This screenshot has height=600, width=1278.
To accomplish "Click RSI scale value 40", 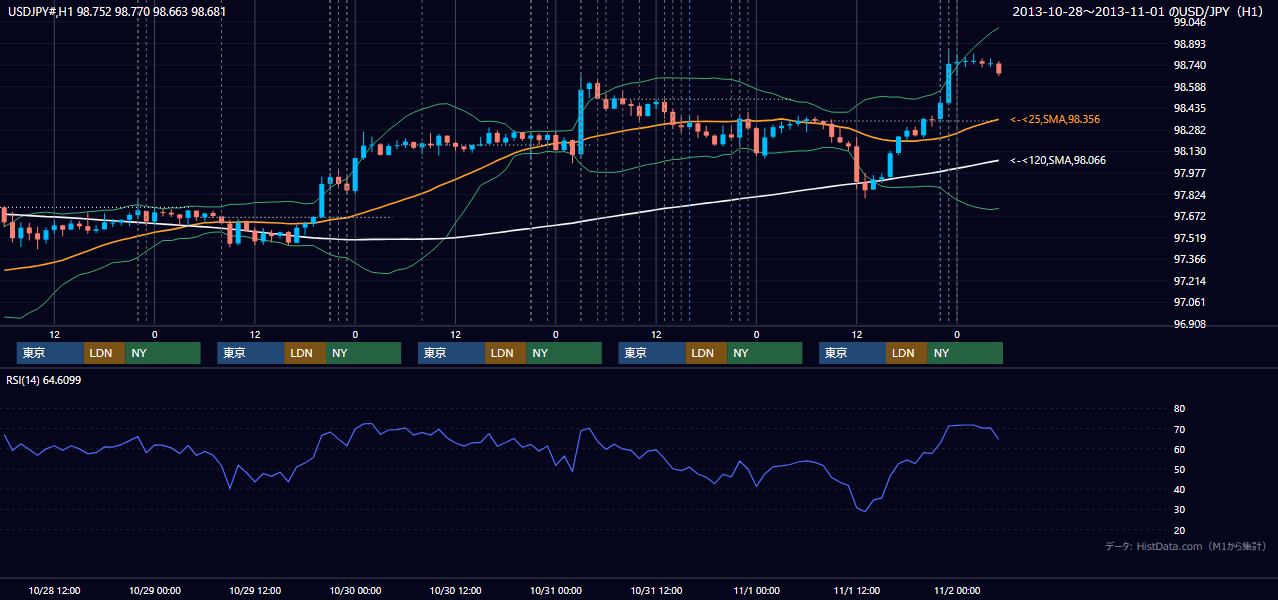I will (x=1179, y=489).
